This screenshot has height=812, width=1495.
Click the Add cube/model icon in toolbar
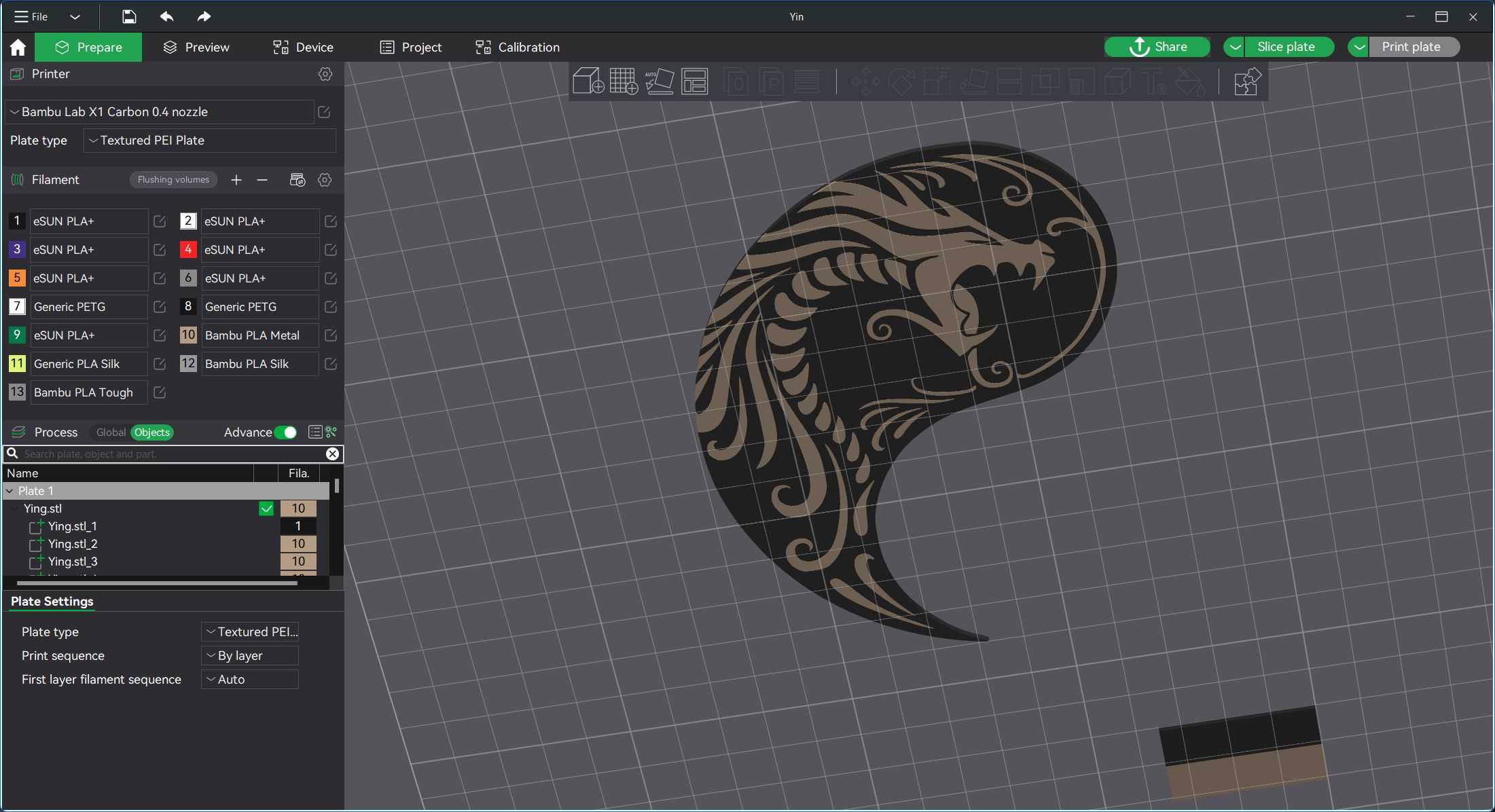[588, 81]
